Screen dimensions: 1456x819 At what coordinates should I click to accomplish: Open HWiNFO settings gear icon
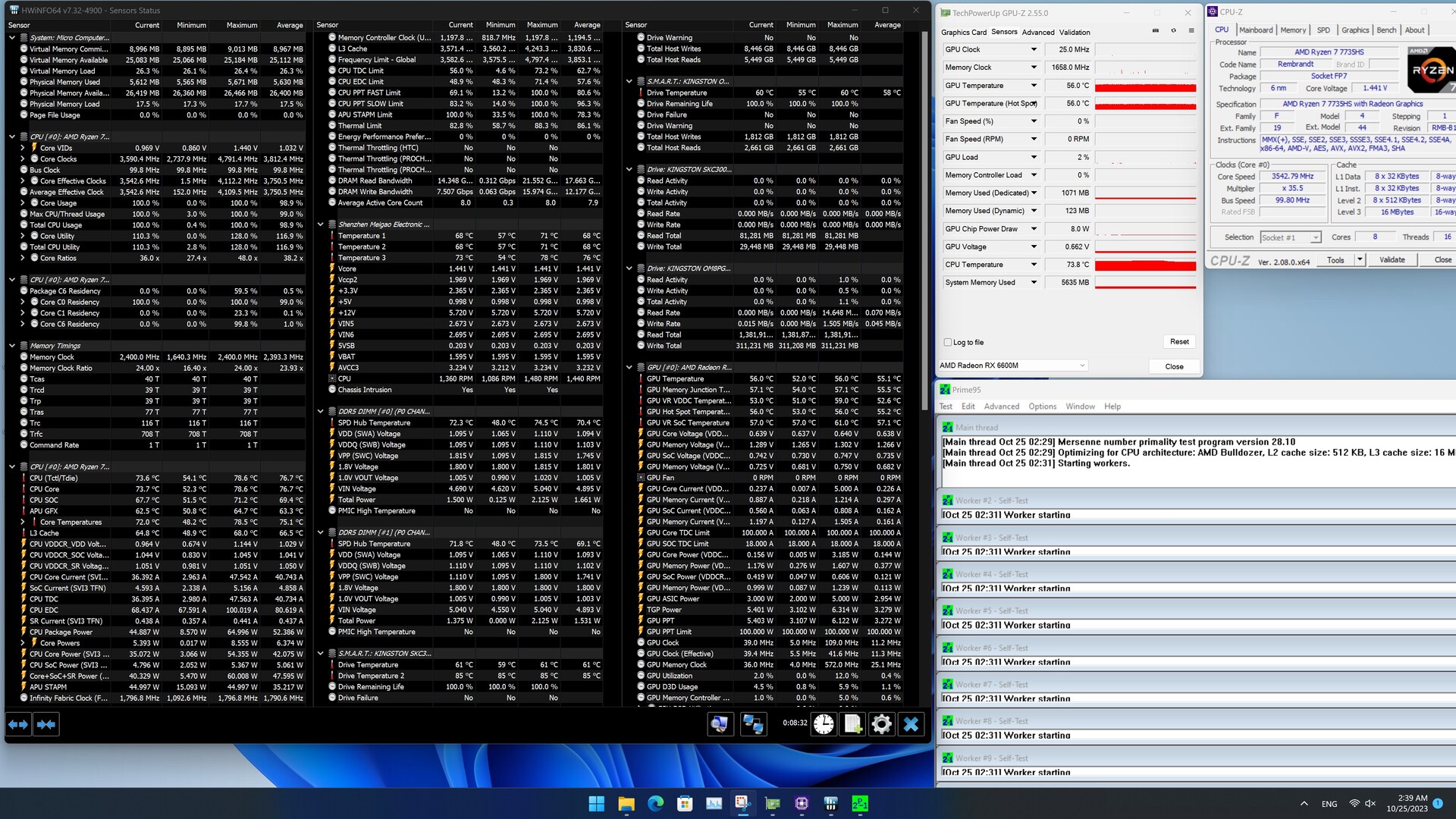point(881,724)
